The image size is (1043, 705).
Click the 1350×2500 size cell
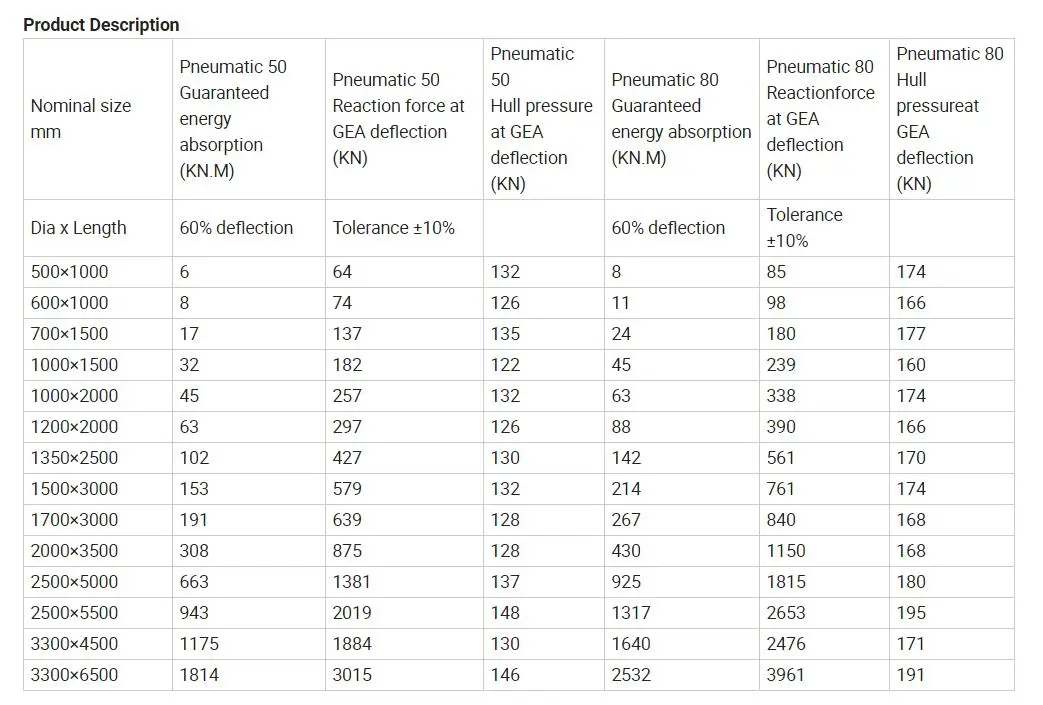74,458
